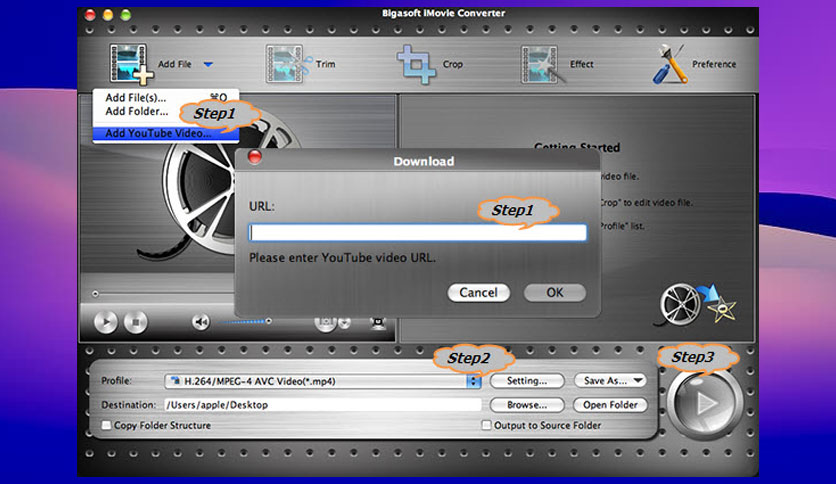Open the Save As... dropdown

[610, 381]
